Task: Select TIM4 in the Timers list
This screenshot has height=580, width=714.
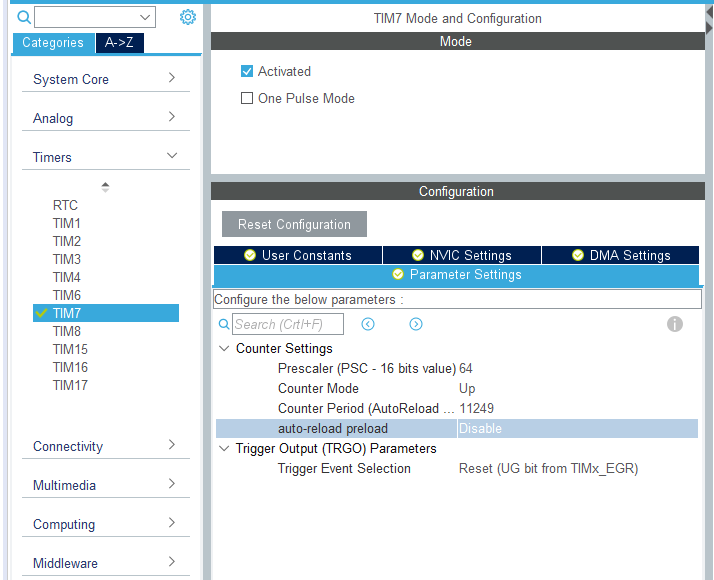Action: (x=66, y=277)
